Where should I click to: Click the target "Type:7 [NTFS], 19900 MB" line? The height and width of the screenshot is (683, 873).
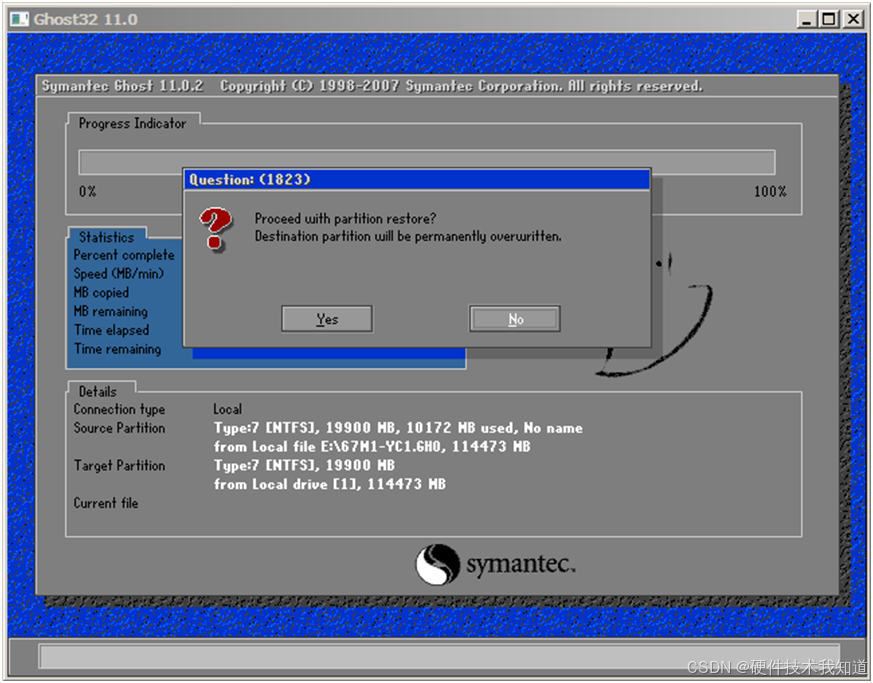[x=304, y=465]
